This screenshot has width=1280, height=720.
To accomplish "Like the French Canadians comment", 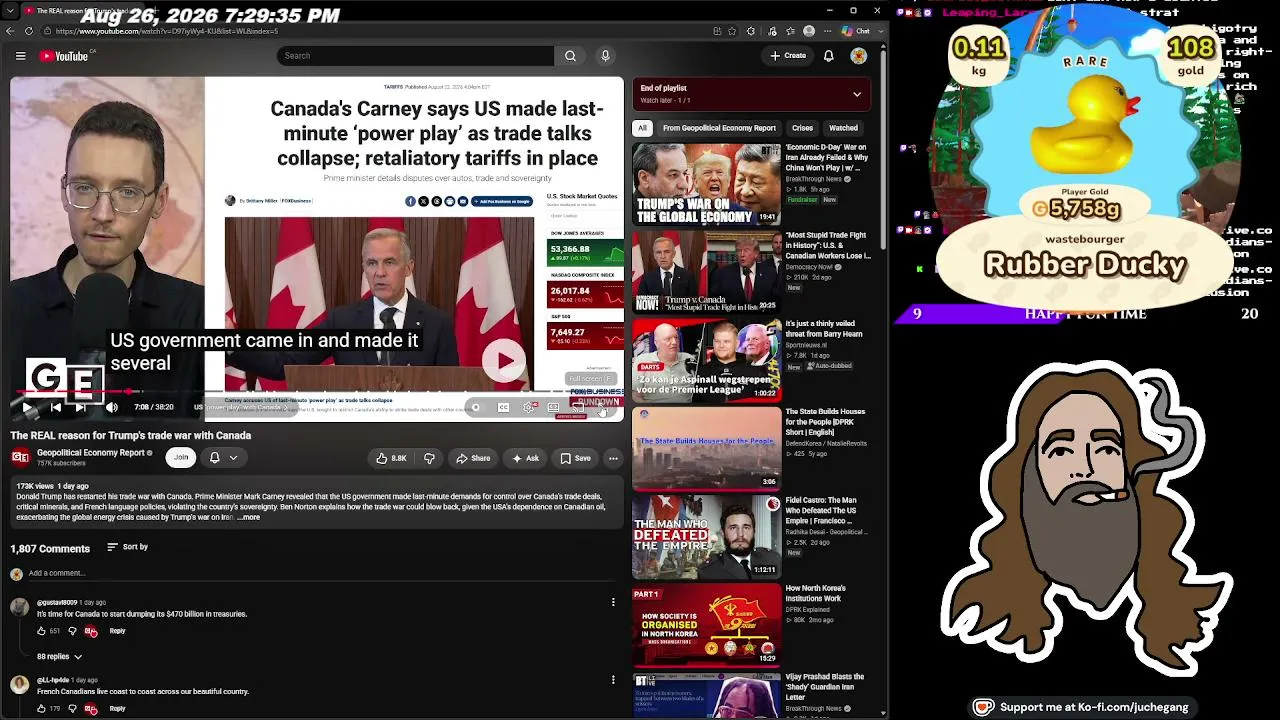I will [x=41, y=709].
